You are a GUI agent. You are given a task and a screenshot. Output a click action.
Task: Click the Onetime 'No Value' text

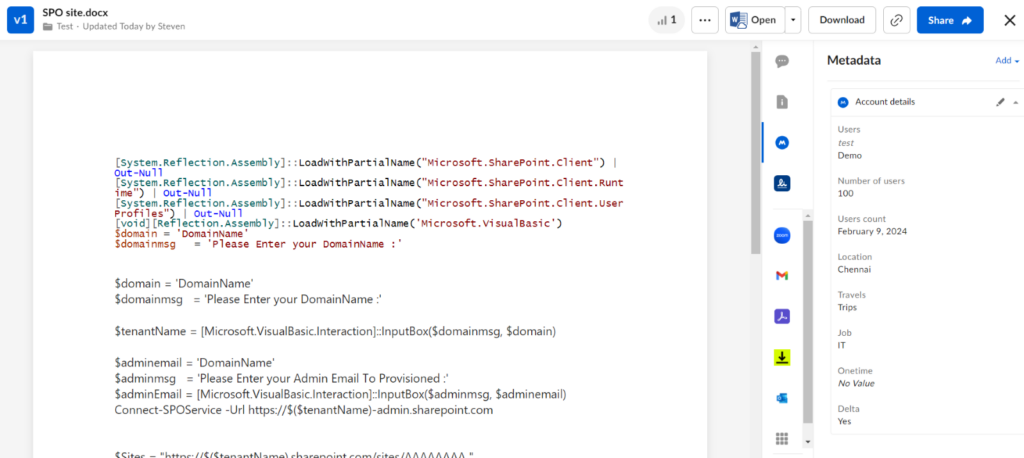coord(856,384)
